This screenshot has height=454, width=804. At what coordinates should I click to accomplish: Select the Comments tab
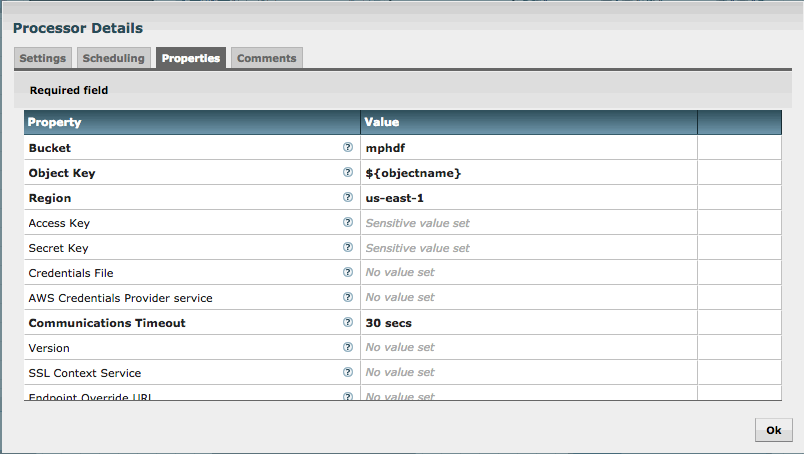[266, 58]
